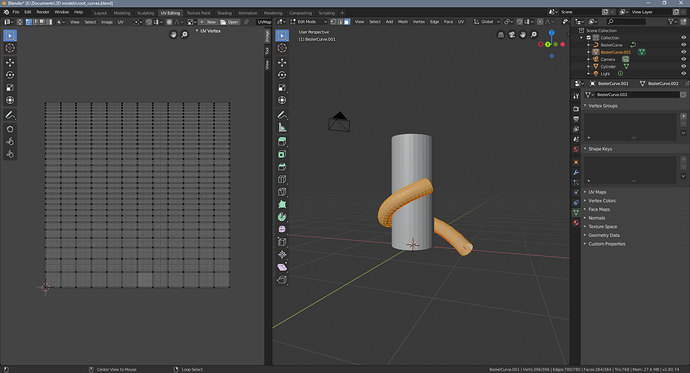Open the Render menu

43,12
